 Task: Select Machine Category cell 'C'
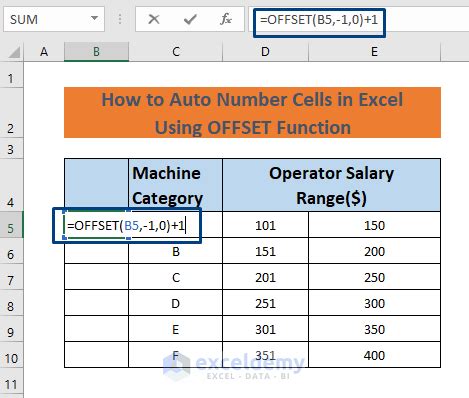(x=175, y=277)
